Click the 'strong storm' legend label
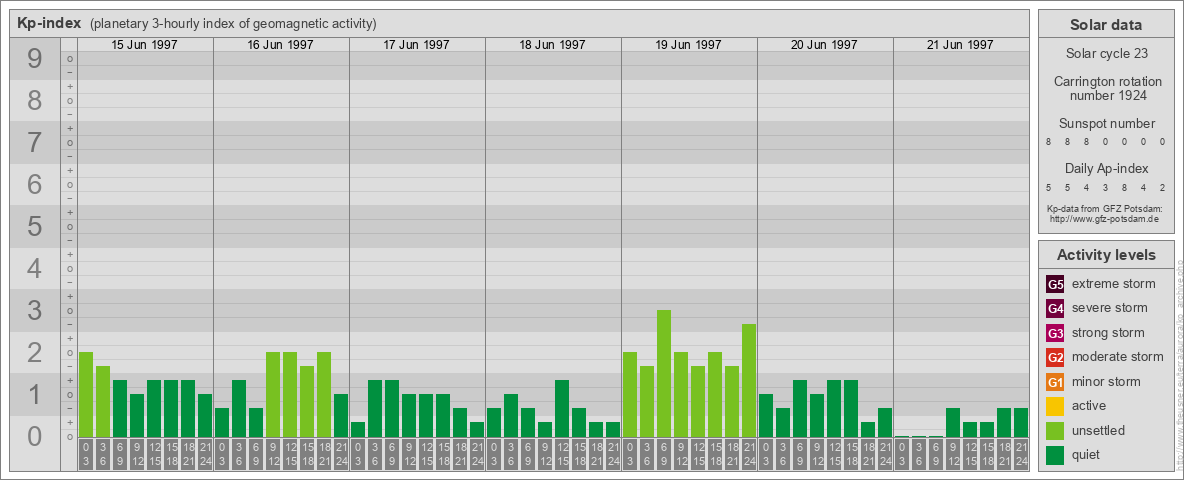 1108,333
